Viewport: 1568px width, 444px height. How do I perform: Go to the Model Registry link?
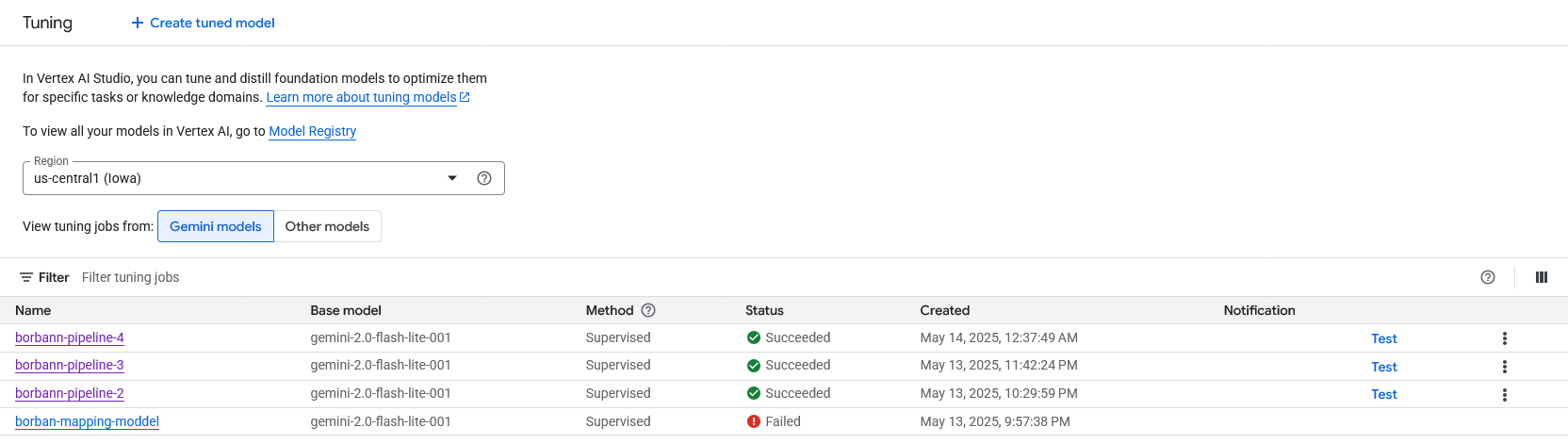(313, 131)
